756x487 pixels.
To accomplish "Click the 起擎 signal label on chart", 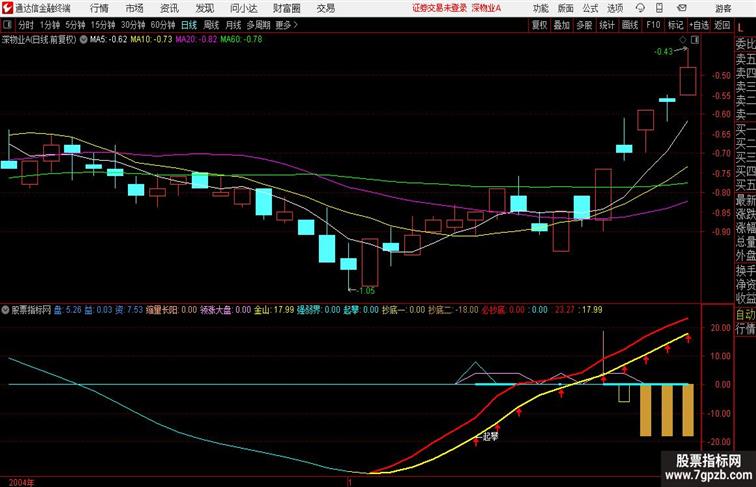I will [490, 436].
